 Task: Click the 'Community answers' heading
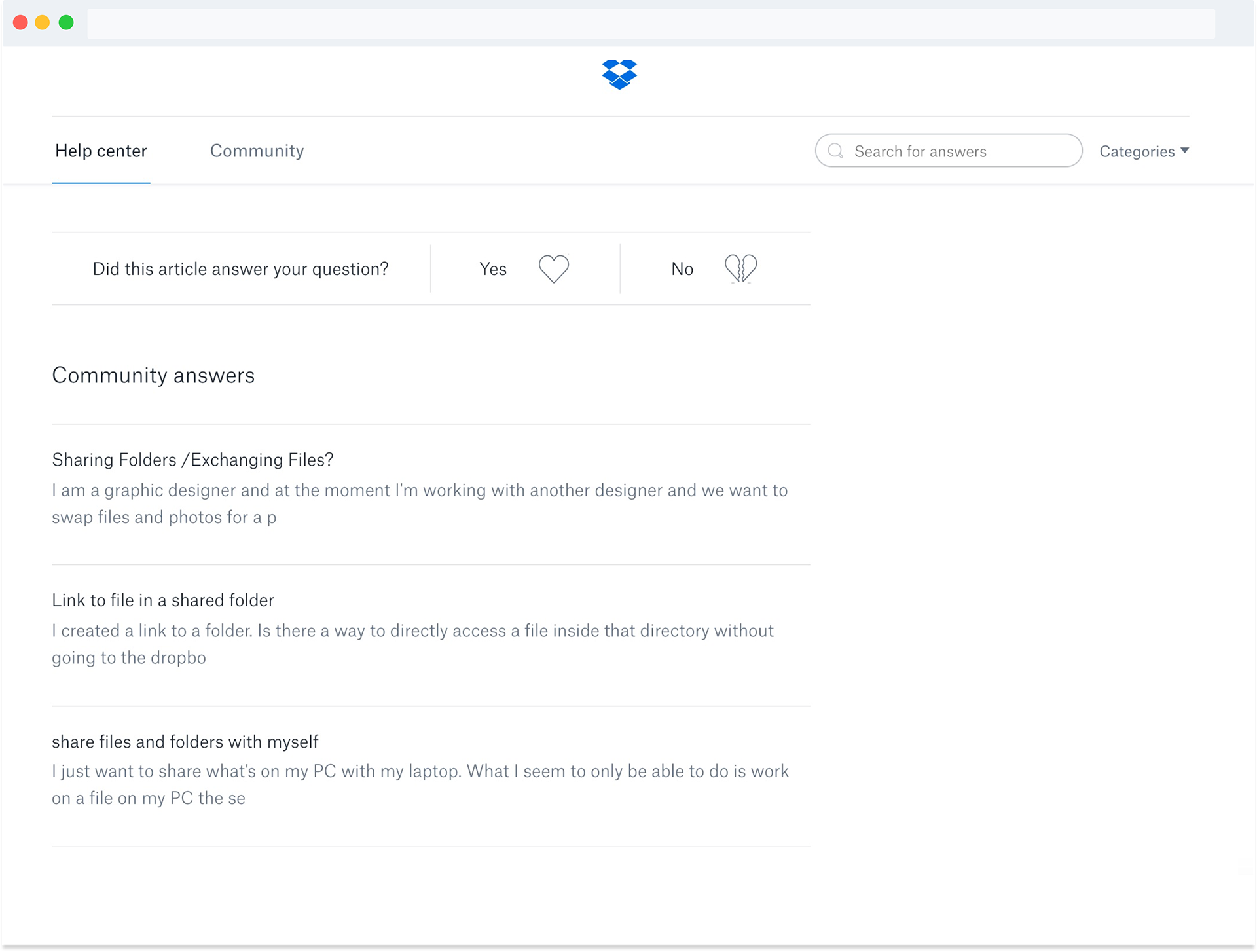(153, 375)
